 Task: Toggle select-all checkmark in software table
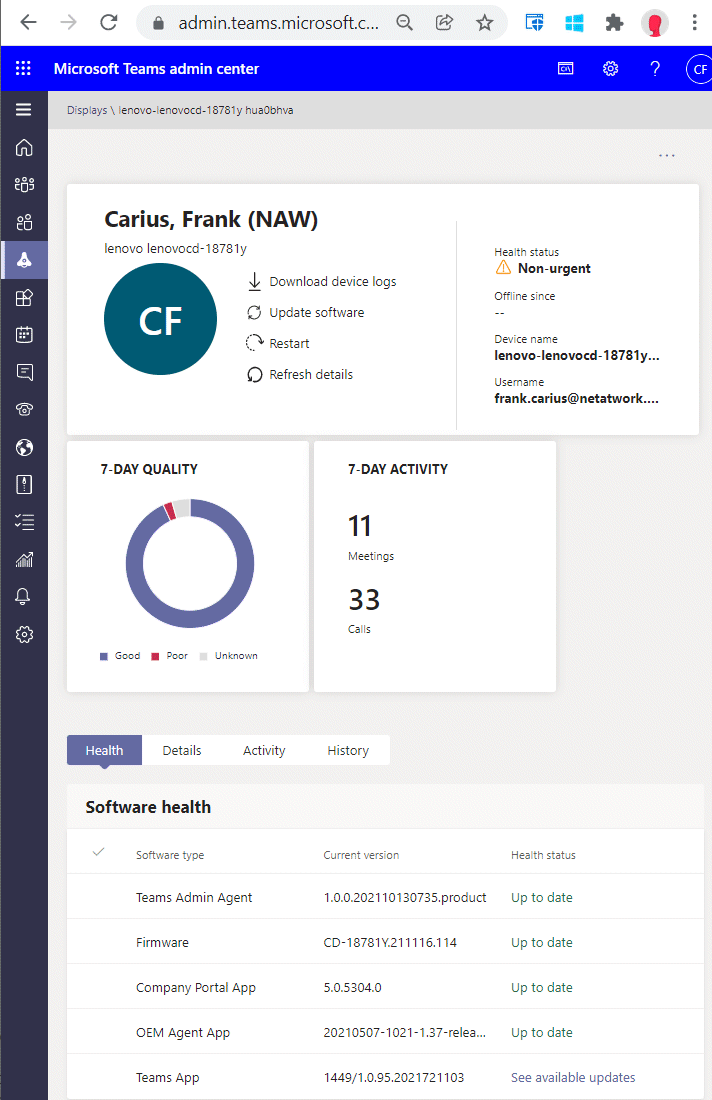[98, 852]
